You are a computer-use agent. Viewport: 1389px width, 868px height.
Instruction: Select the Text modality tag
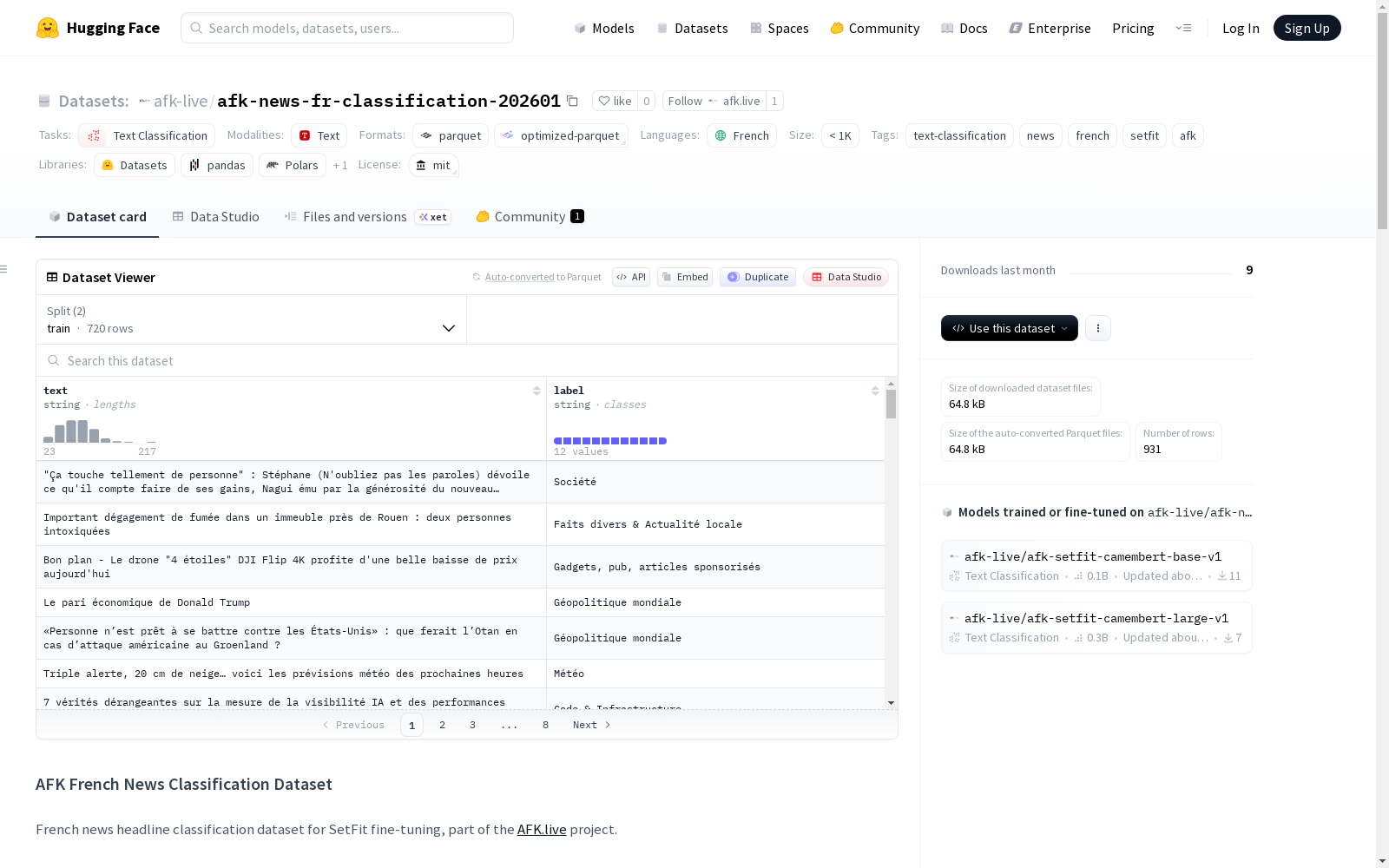pyautogui.click(x=319, y=135)
